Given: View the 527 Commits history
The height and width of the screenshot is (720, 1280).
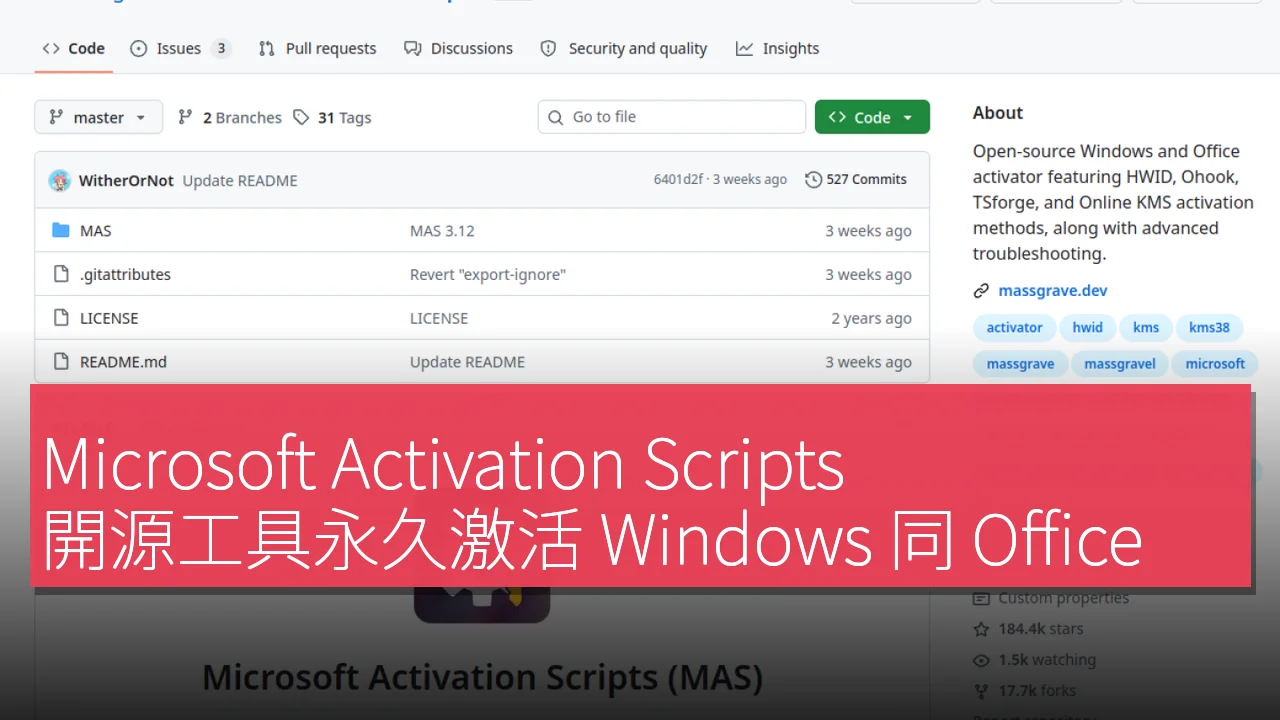Looking at the screenshot, I should tap(856, 179).
